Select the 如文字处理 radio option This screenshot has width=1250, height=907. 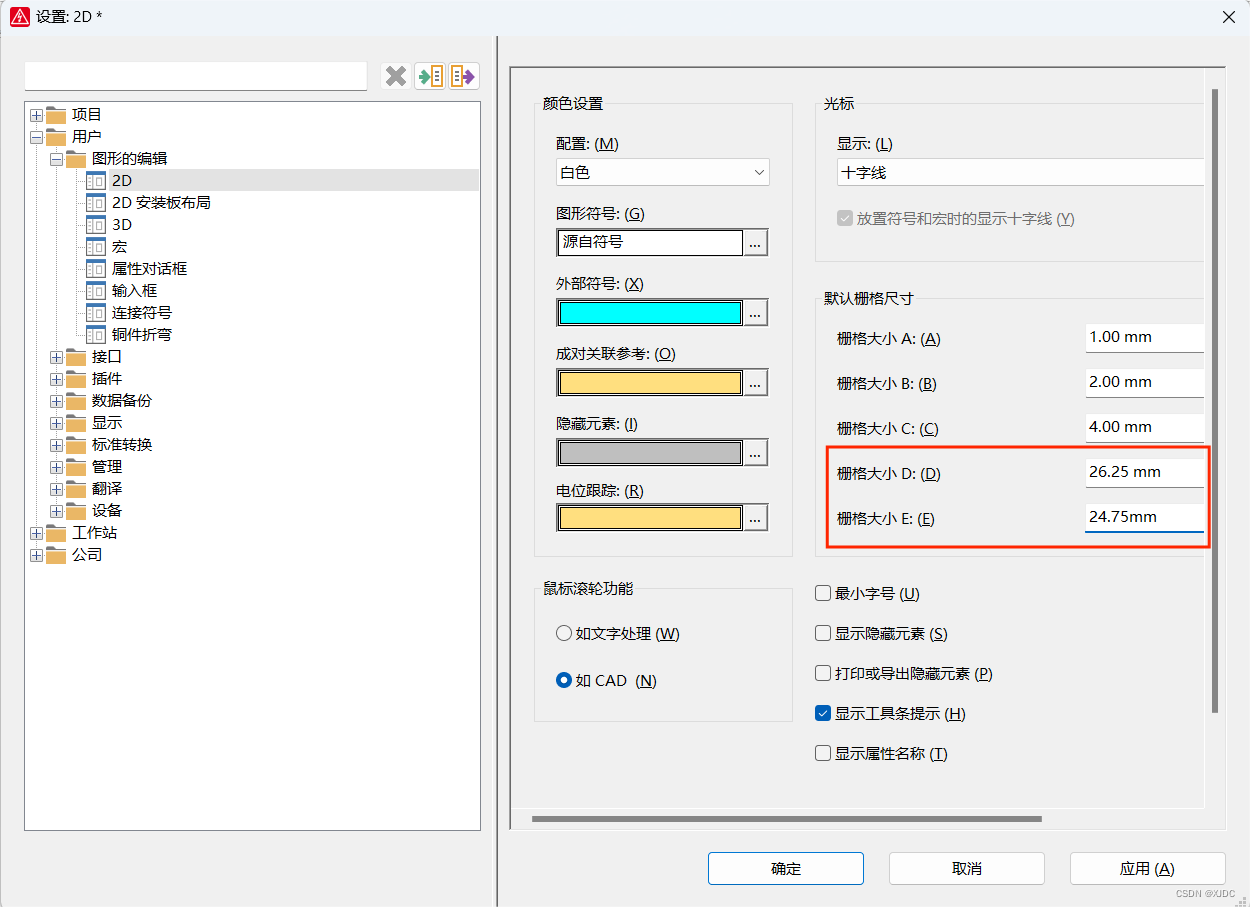564,634
